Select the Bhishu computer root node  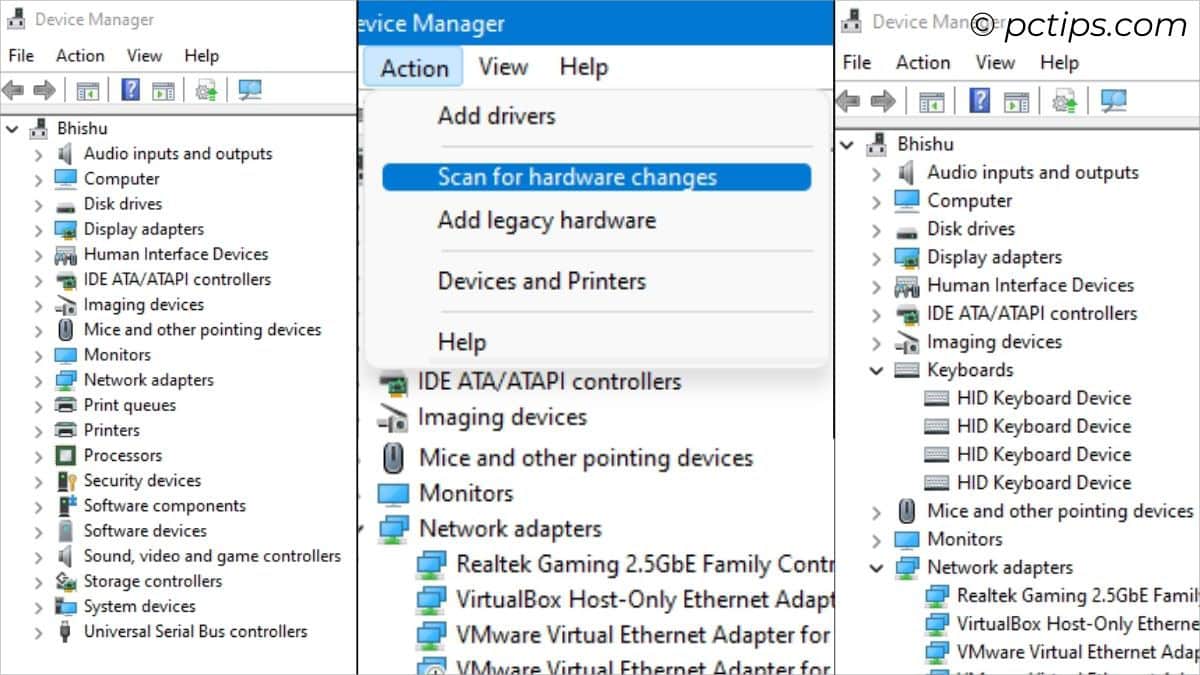83,128
